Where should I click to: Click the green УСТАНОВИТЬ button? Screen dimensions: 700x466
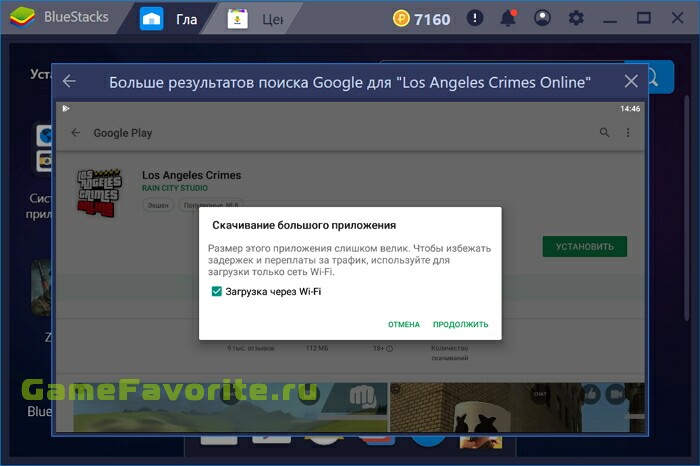585,246
